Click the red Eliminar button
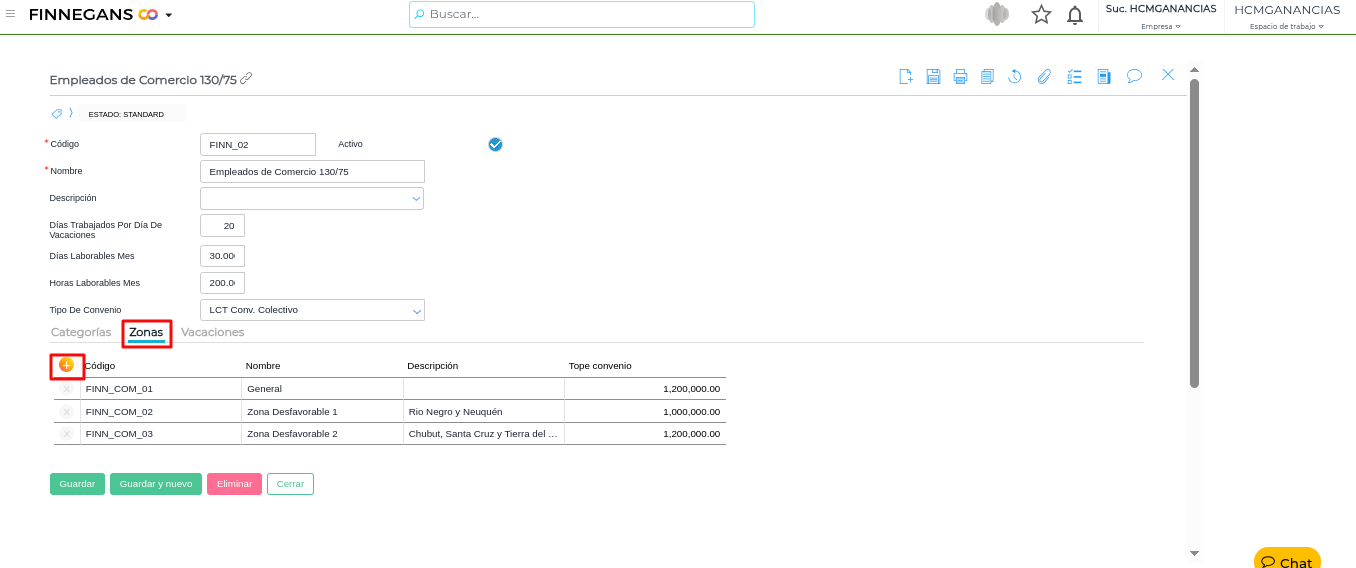1356x568 pixels. point(234,484)
